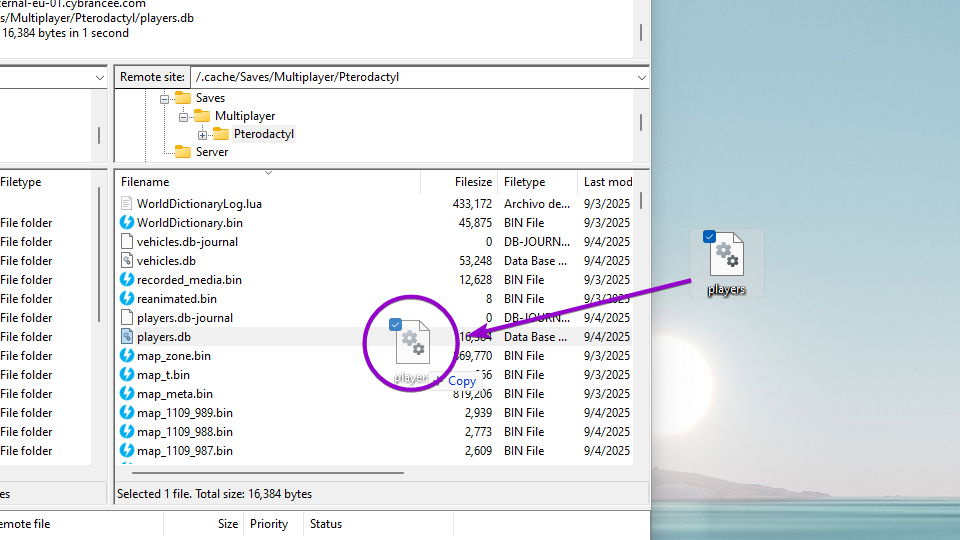Toggle the checkbox on the desktop players file

click(x=710, y=236)
